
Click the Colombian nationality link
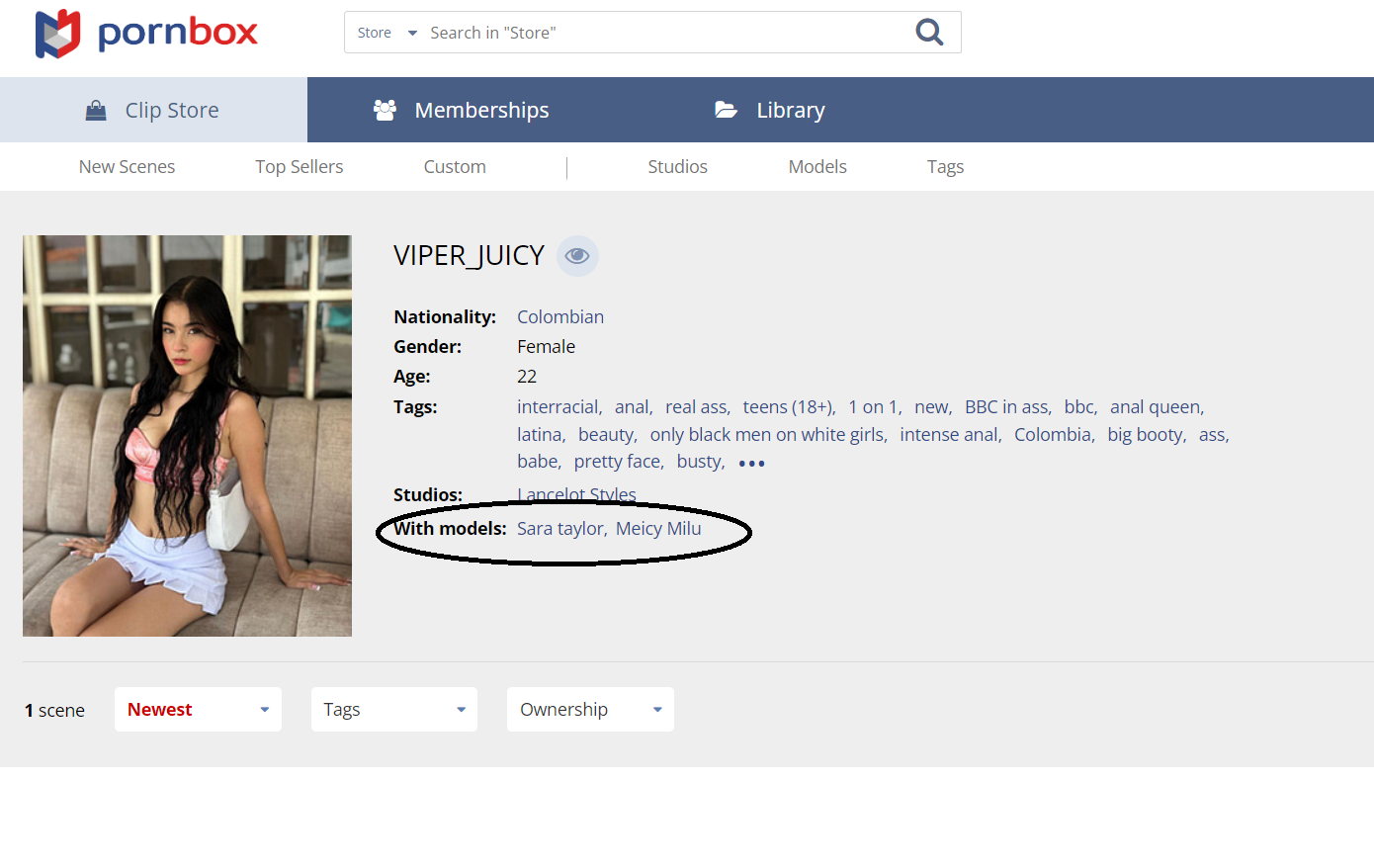coord(559,317)
